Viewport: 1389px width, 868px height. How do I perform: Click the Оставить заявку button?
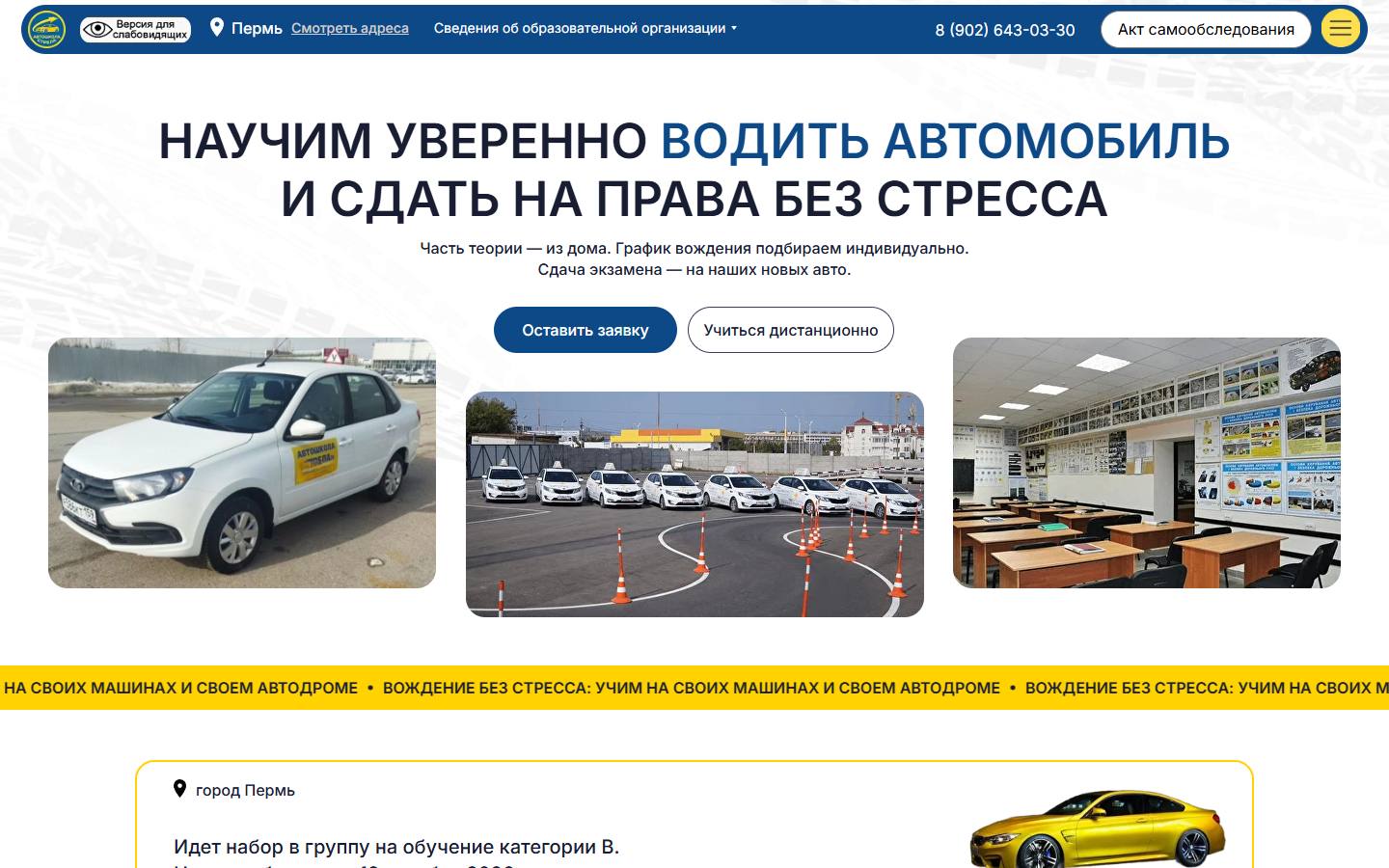point(586,330)
